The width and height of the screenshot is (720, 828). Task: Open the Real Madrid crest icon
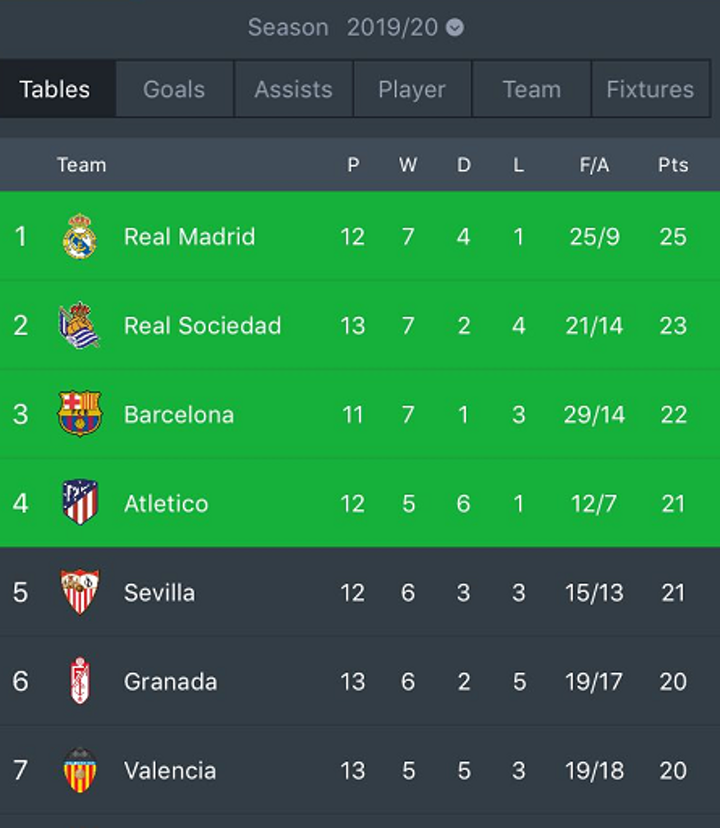(80, 236)
